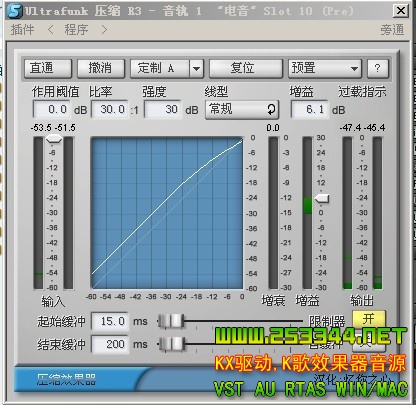Click the 结束缓冲 release slider handle
The height and width of the screenshot is (405, 416).
click(172, 344)
